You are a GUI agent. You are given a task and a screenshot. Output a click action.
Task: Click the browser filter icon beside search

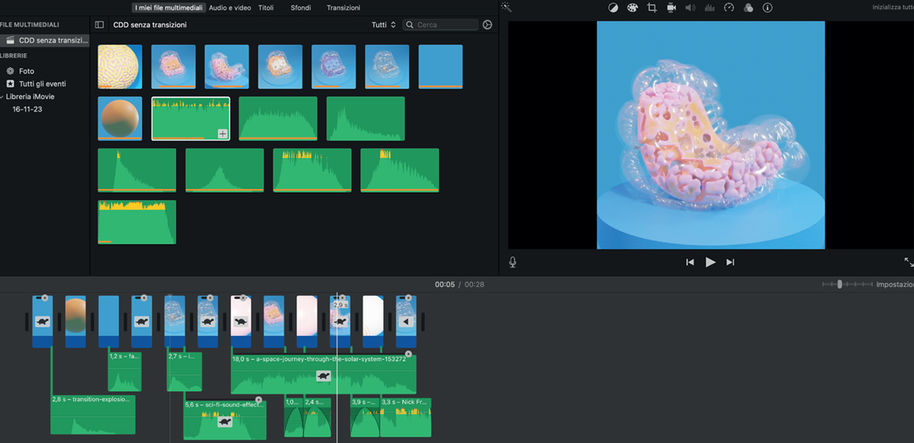pos(487,24)
